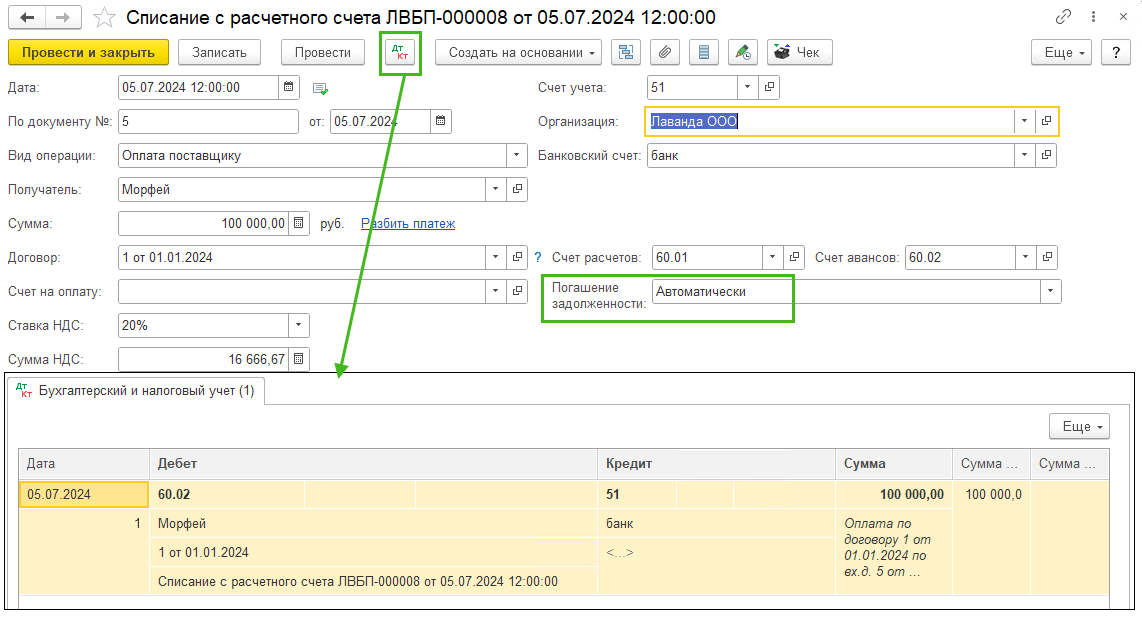Open calendar for the Дата field

point(288,87)
